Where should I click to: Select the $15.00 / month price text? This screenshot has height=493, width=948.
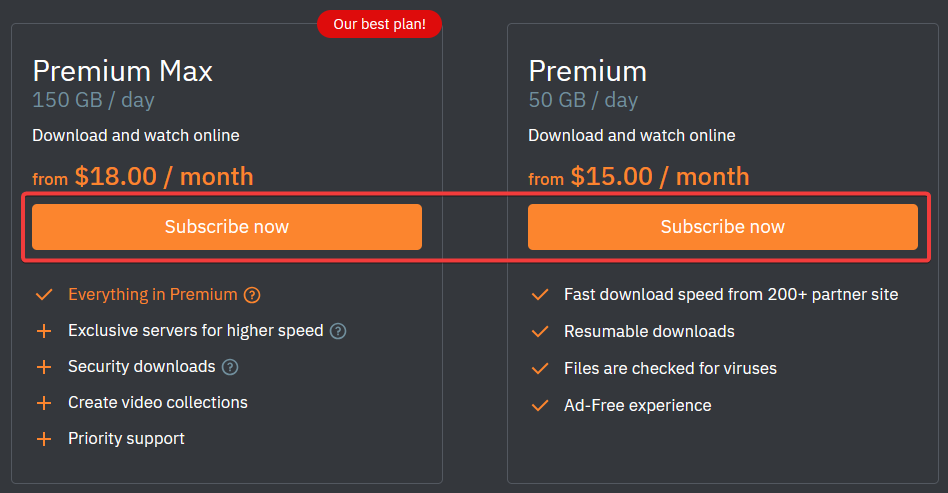(660, 177)
